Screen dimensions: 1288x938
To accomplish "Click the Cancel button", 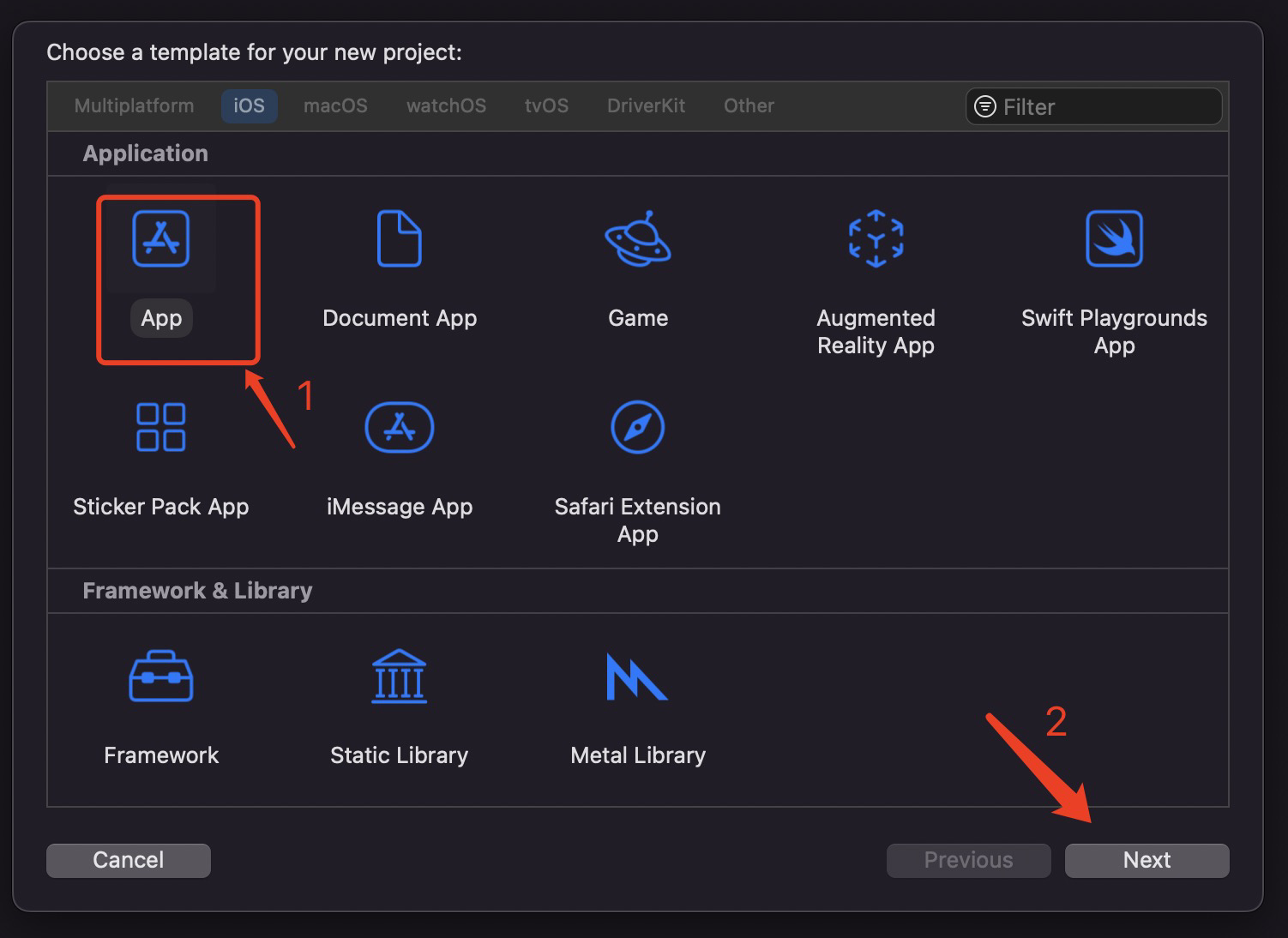I will click(x=128, y=860).
